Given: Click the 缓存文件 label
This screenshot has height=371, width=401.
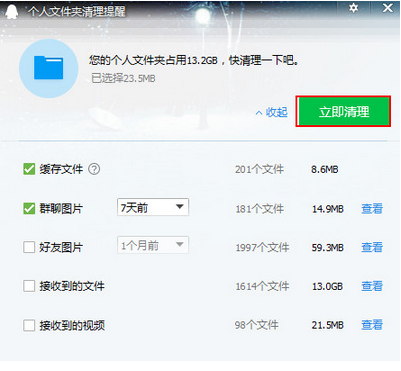Looking at the screenshot, I should [61, 169].
